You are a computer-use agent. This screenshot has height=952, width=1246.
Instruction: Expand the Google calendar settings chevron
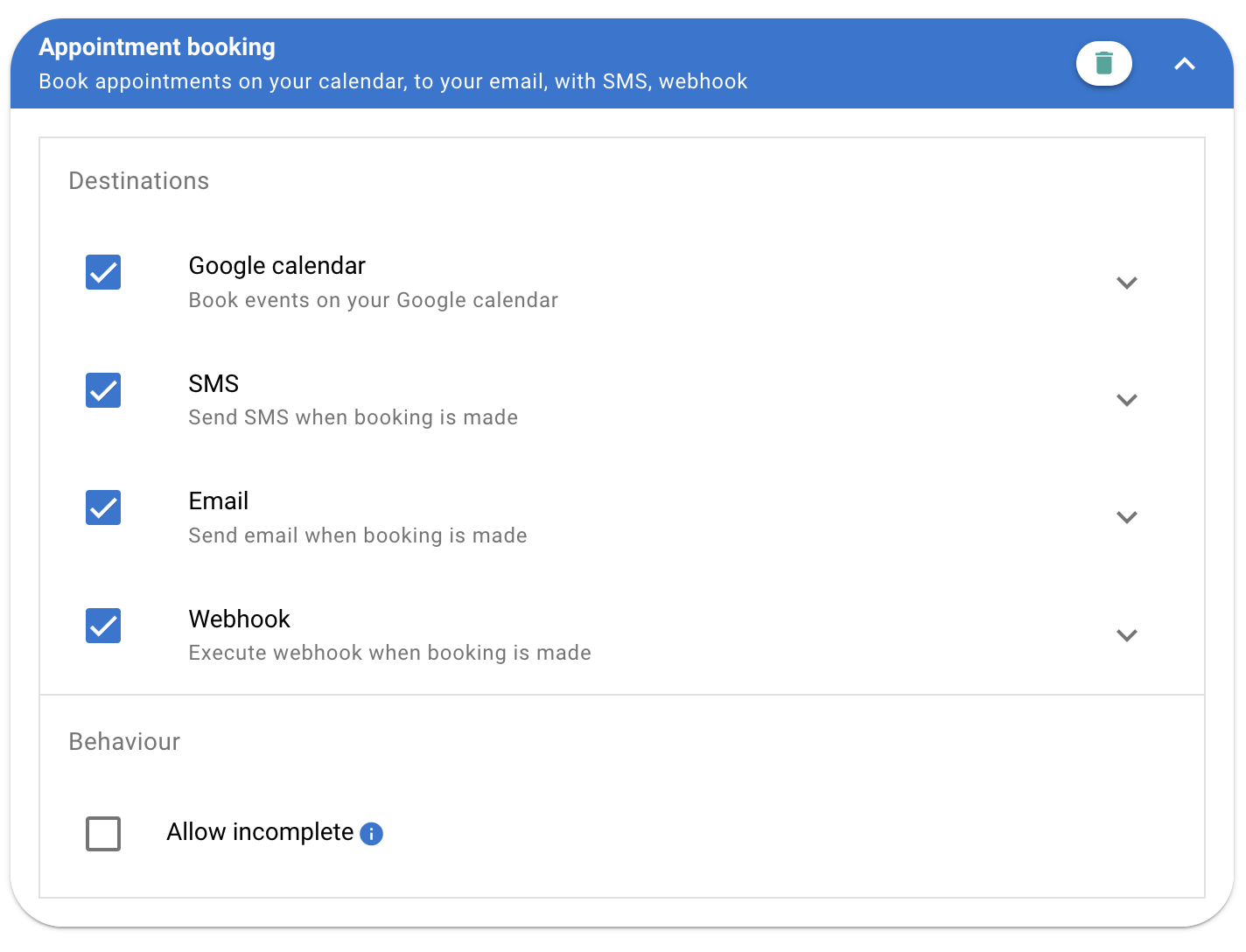pyautogui.click(x=1126, y=283)
